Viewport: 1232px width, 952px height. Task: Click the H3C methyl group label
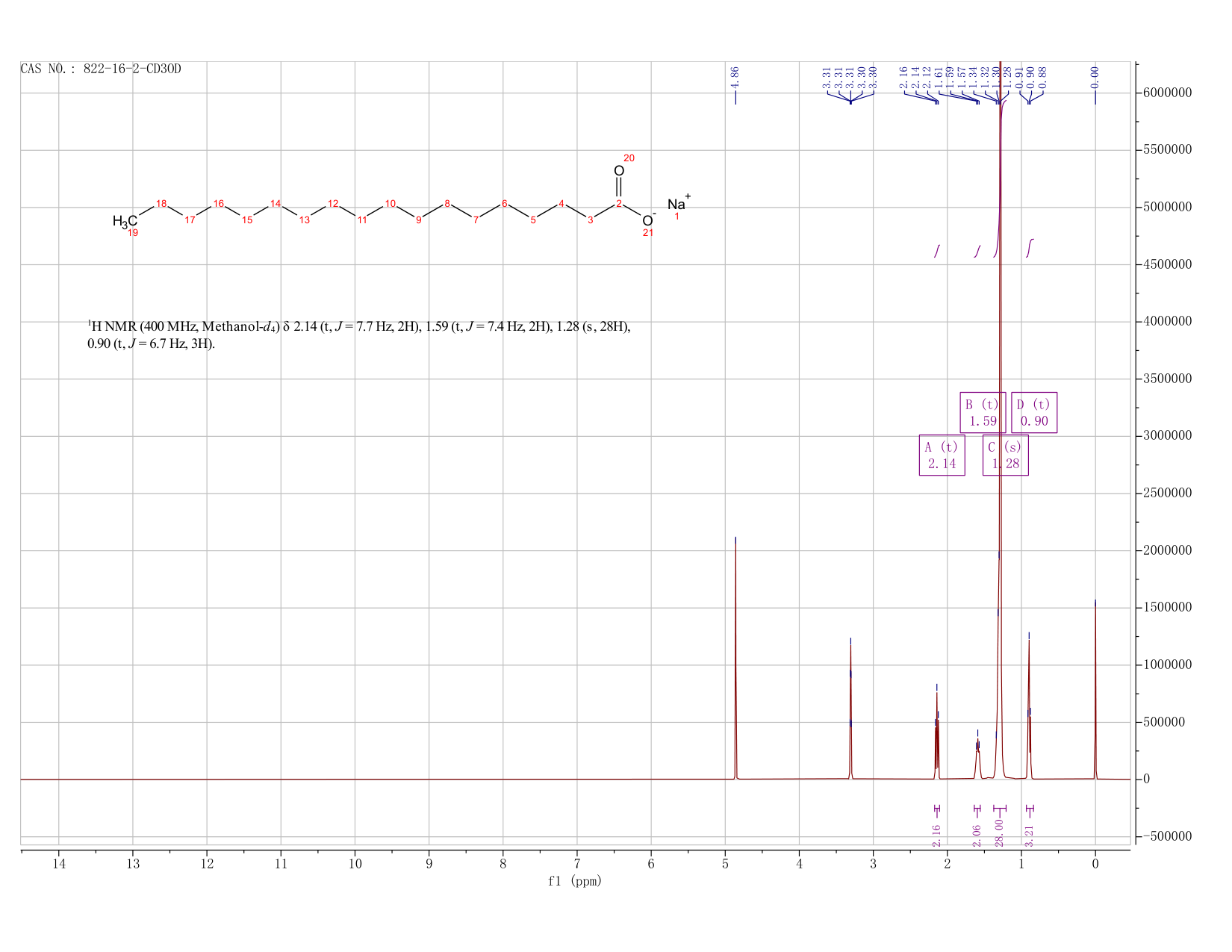pyautogui.click(x=125, y=222)
